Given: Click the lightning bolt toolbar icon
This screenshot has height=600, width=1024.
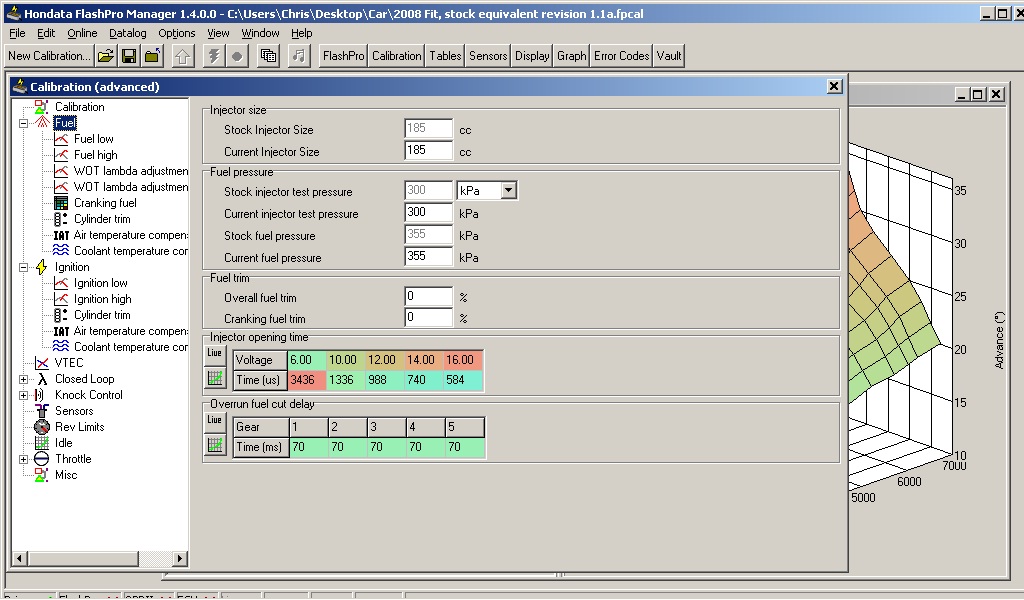Looking at the screenshot, I should tap(213, 56).
